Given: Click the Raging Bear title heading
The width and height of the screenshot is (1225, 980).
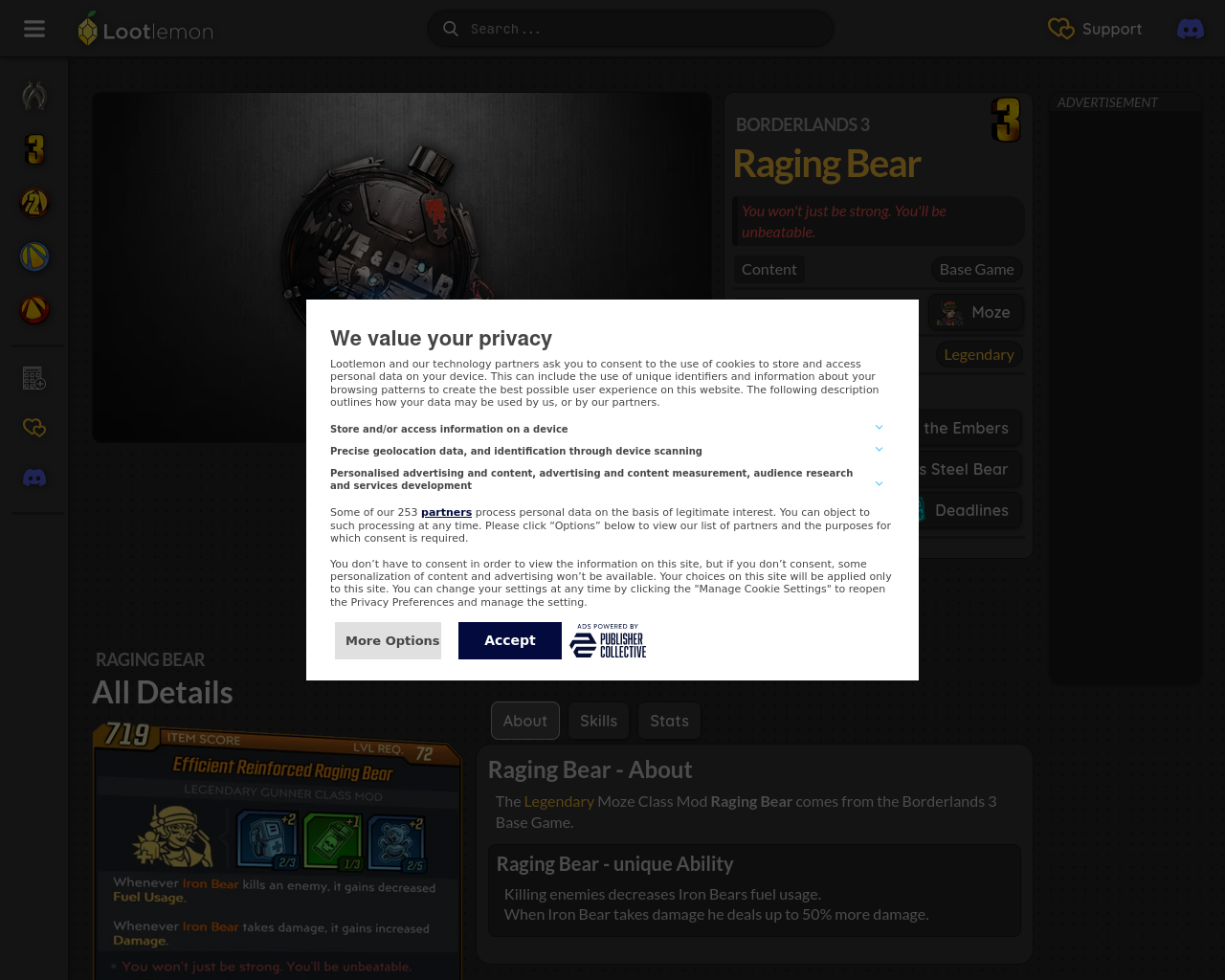Looking at the screenshot, I should point(827,164).
